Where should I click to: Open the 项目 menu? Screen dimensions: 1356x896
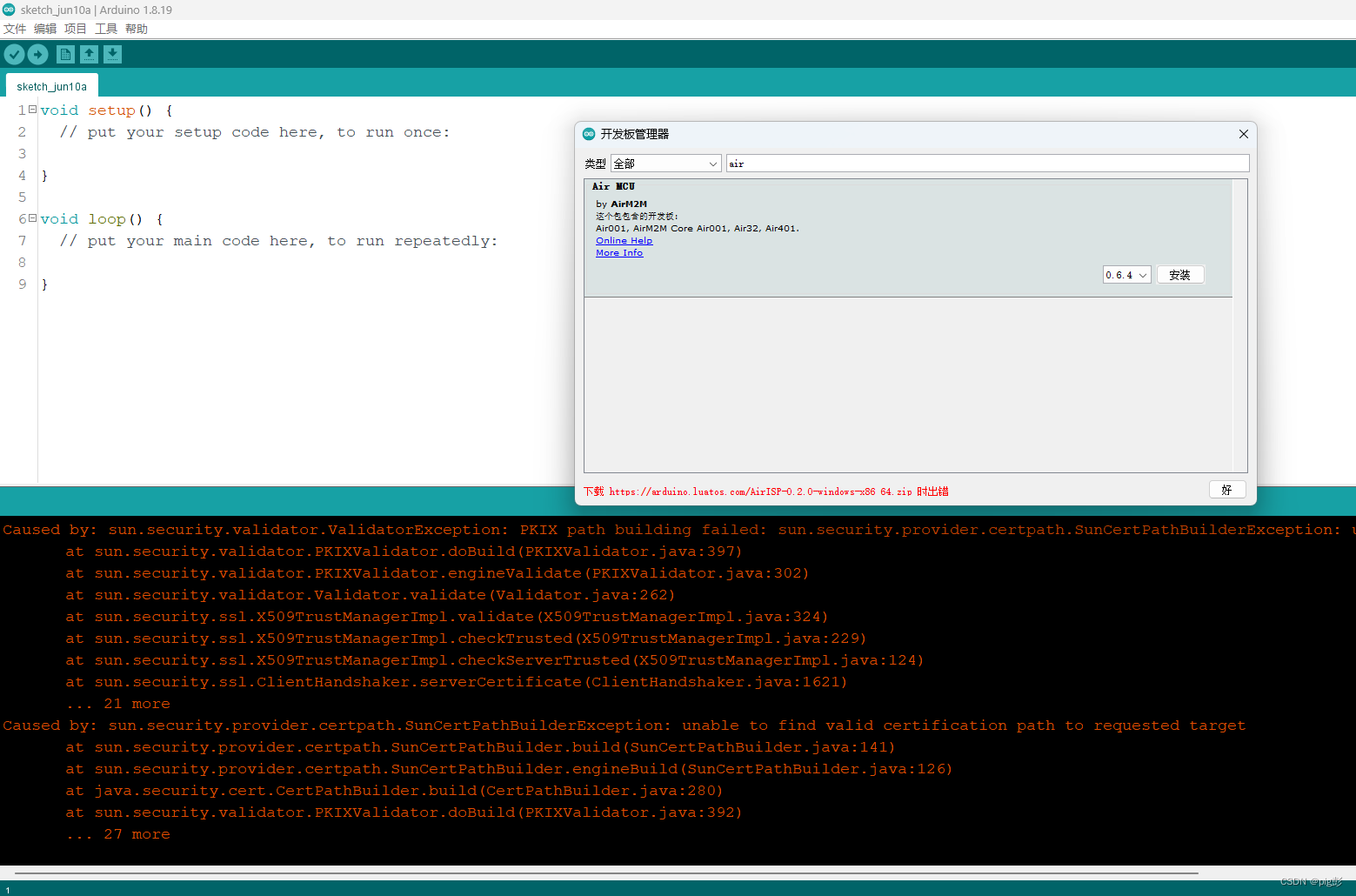point(76,29)
